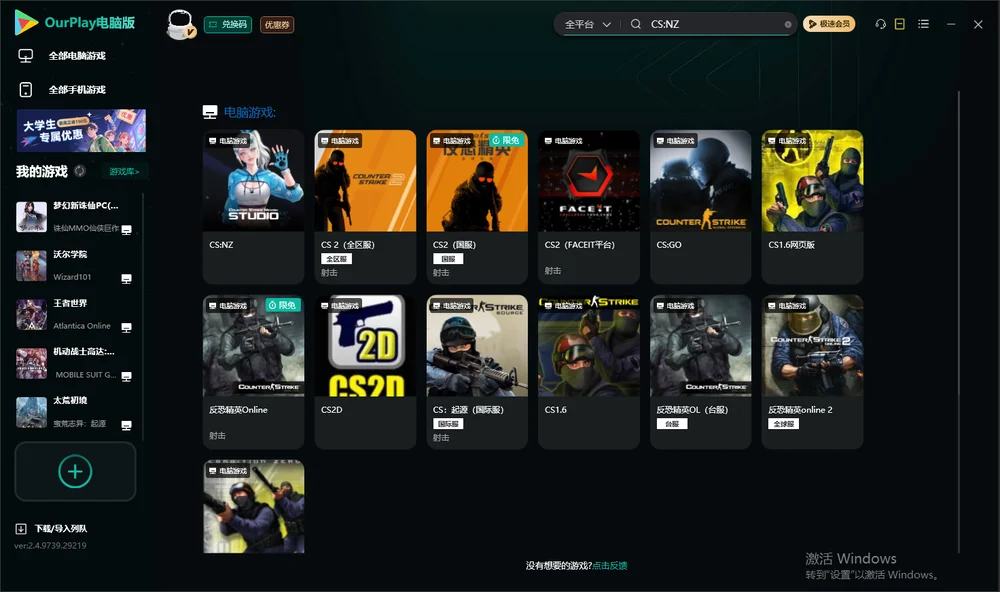This screenshot has width=1000, height=592.
Task: Open the 游戏库> link
Action: click(124, 172)
